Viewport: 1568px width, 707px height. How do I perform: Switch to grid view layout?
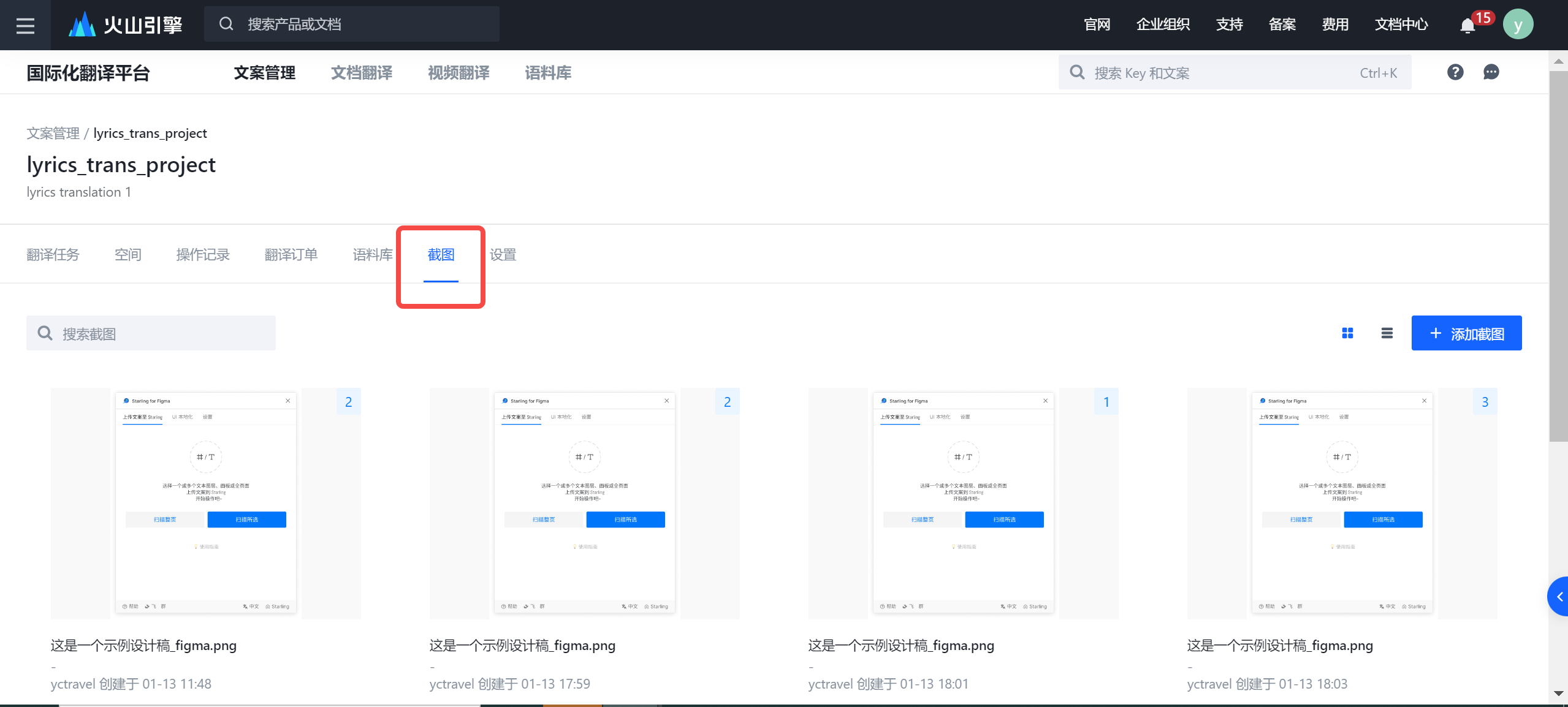[x=1347, y=333]
